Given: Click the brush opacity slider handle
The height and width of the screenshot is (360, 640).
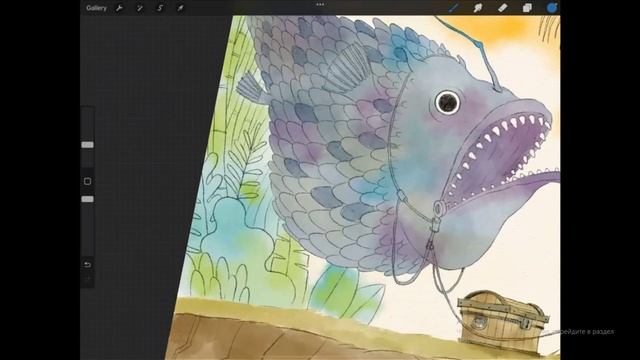Looking at the screenshot, I should pyautogui.click(x=87, y=199).
